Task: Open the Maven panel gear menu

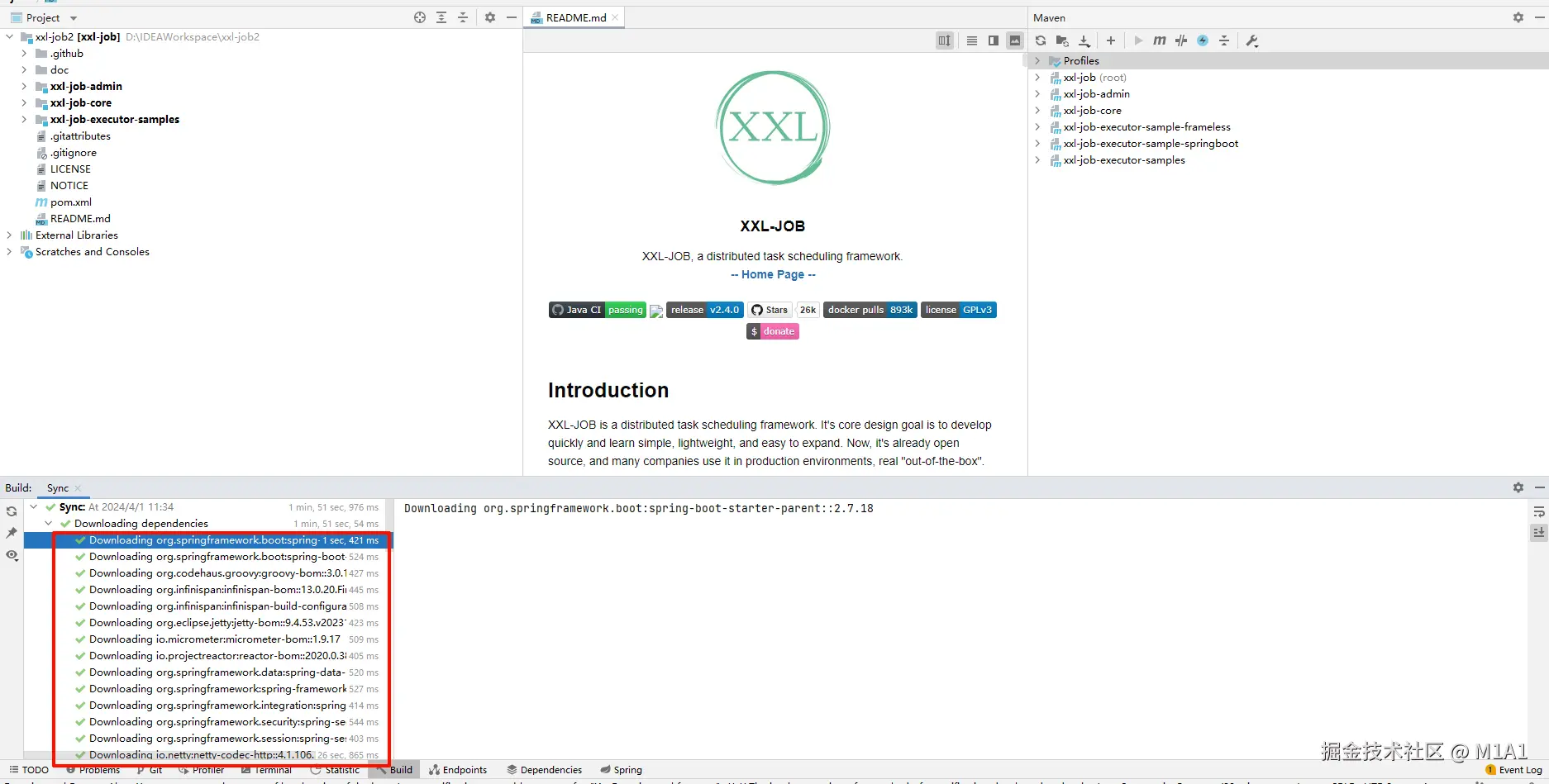Action: [1518, 17]
